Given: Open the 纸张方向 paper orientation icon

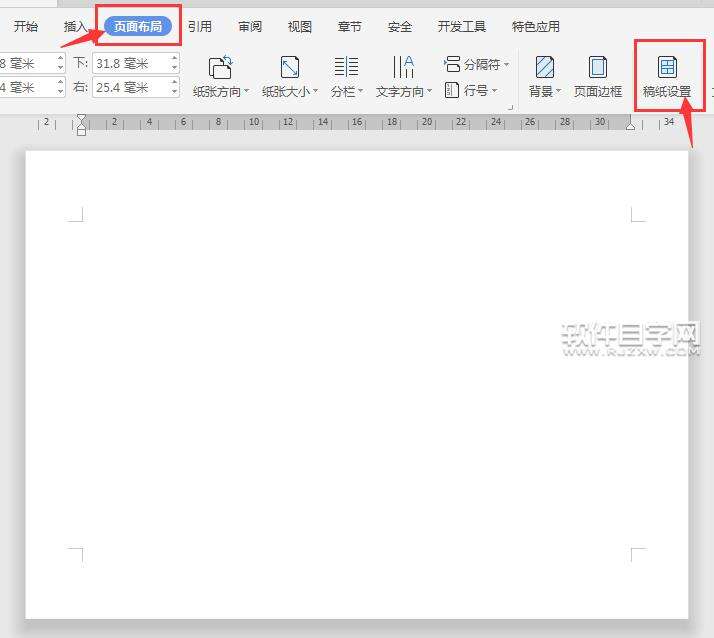Looking at the screenshot, I should [221, 67].
